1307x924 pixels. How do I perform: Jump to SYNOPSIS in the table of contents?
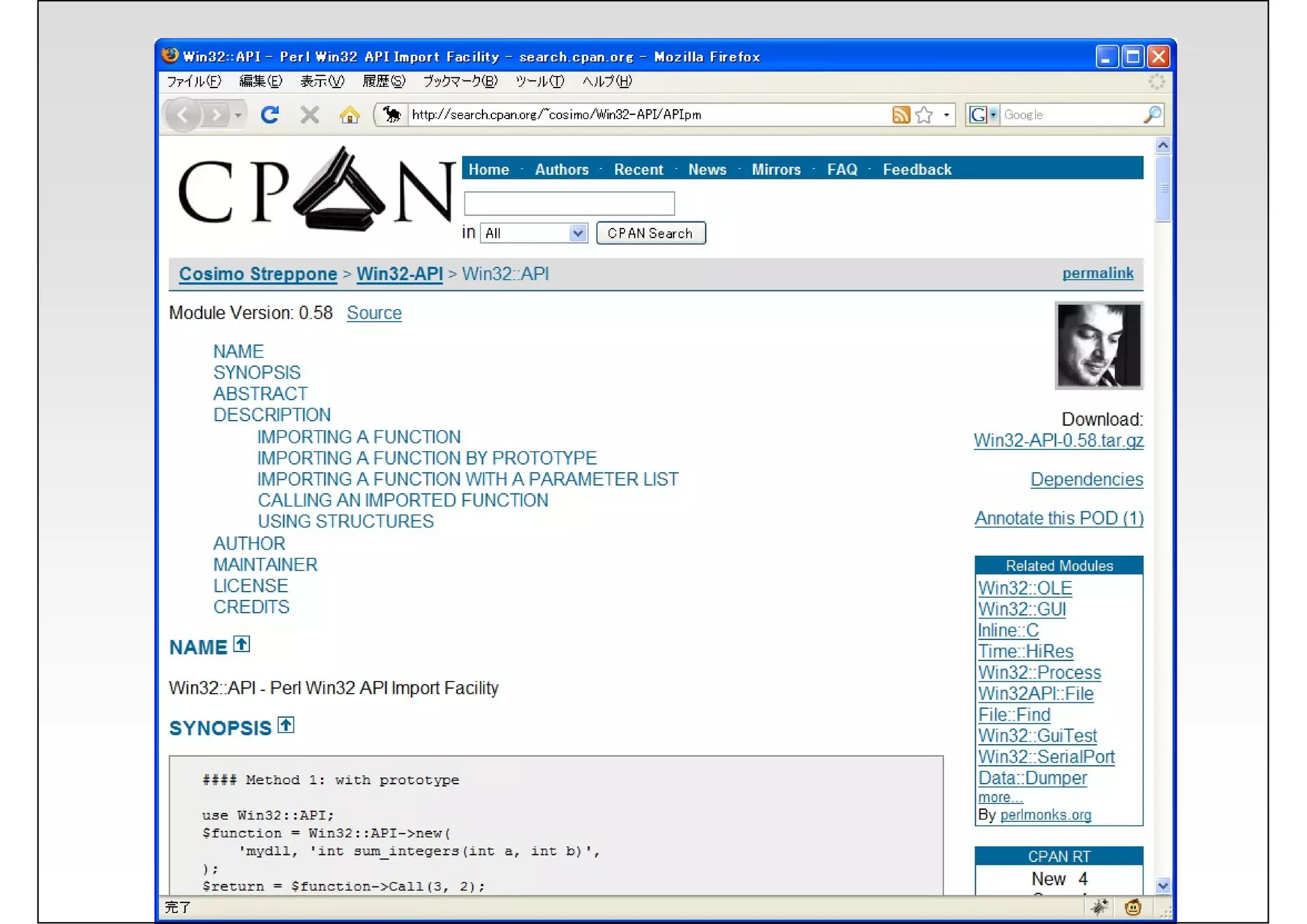[x=257, y=373]
